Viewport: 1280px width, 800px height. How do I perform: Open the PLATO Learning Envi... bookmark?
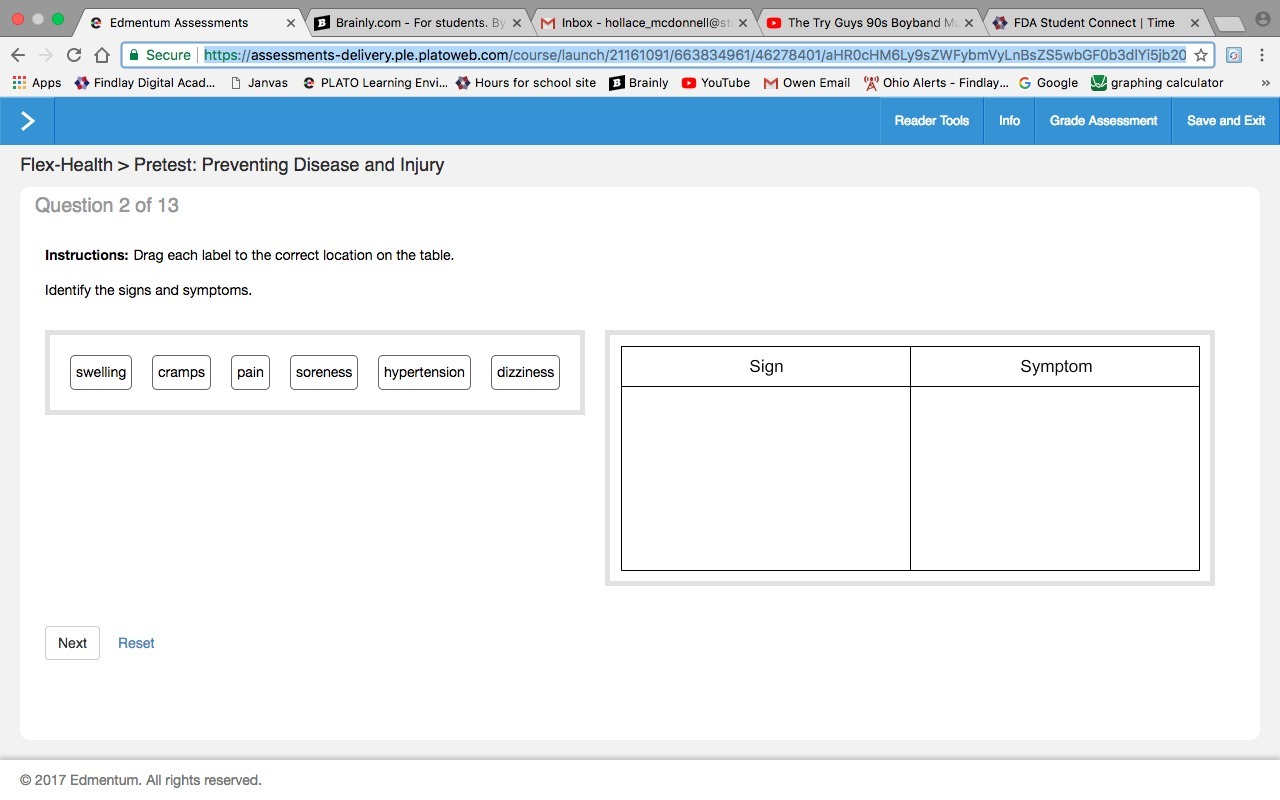click(375, 83)
